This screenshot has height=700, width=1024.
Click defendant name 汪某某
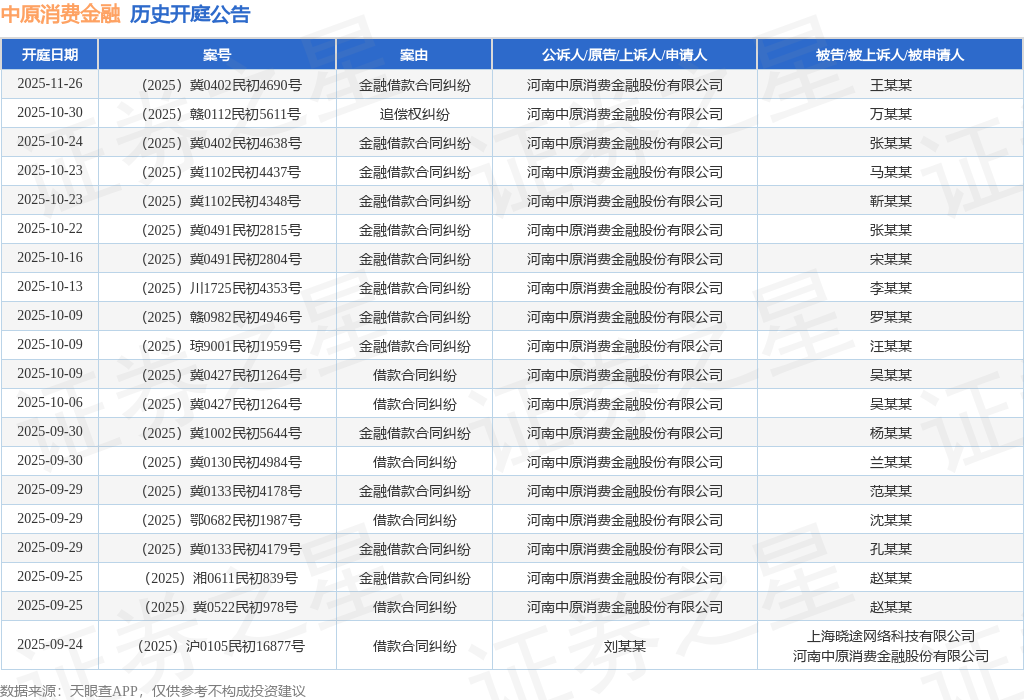(890, 346)
